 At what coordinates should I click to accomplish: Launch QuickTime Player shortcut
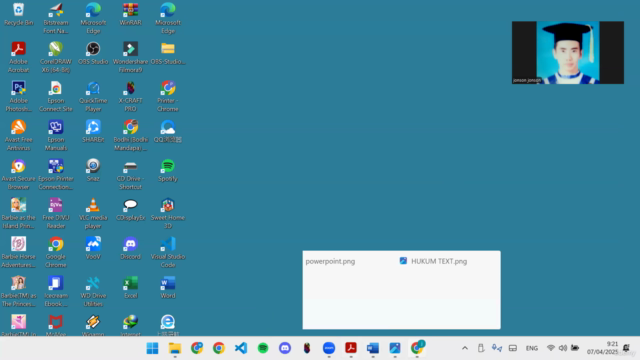93,96
